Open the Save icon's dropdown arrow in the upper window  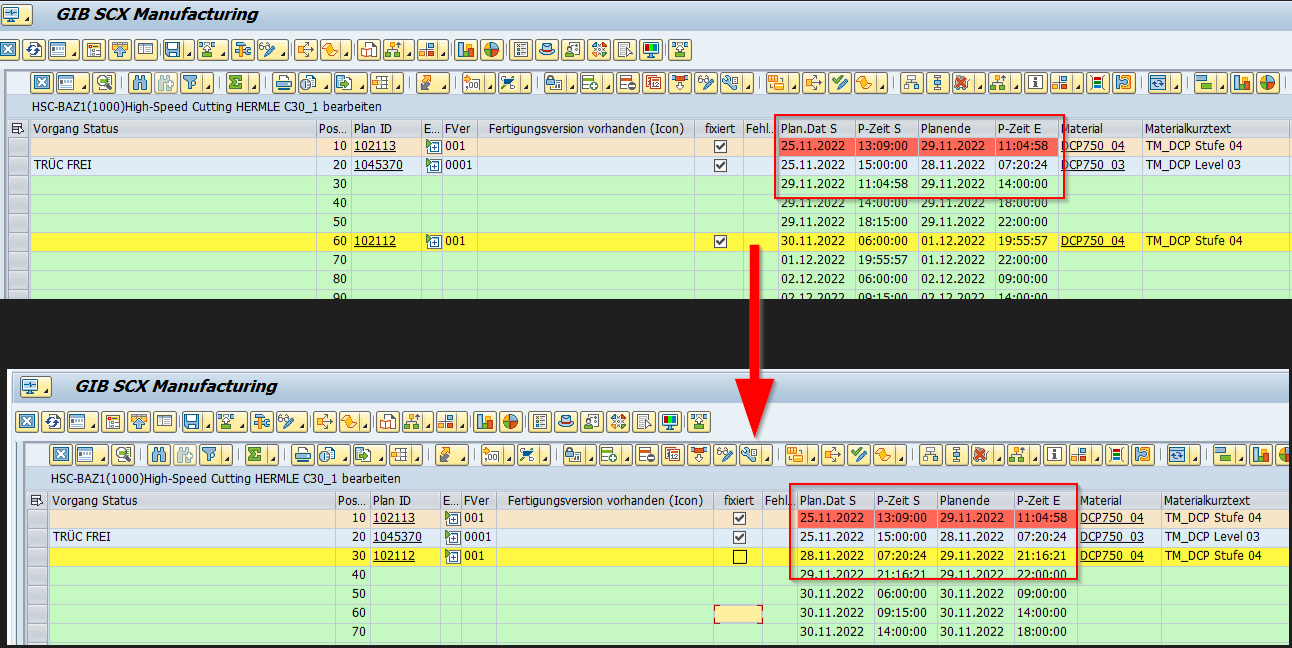[187, 50]
